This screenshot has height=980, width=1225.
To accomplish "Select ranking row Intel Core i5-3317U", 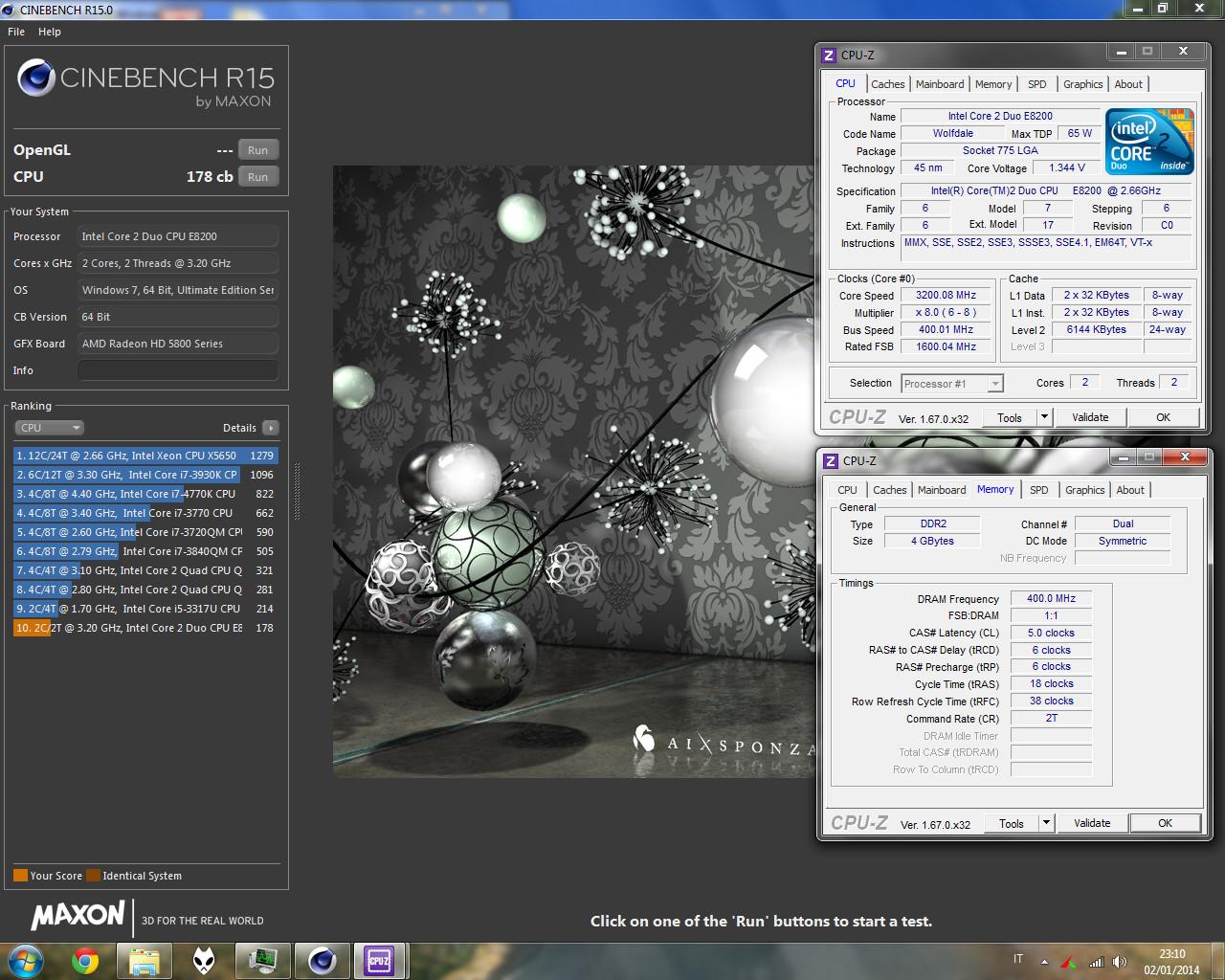I will pos(145,609).
